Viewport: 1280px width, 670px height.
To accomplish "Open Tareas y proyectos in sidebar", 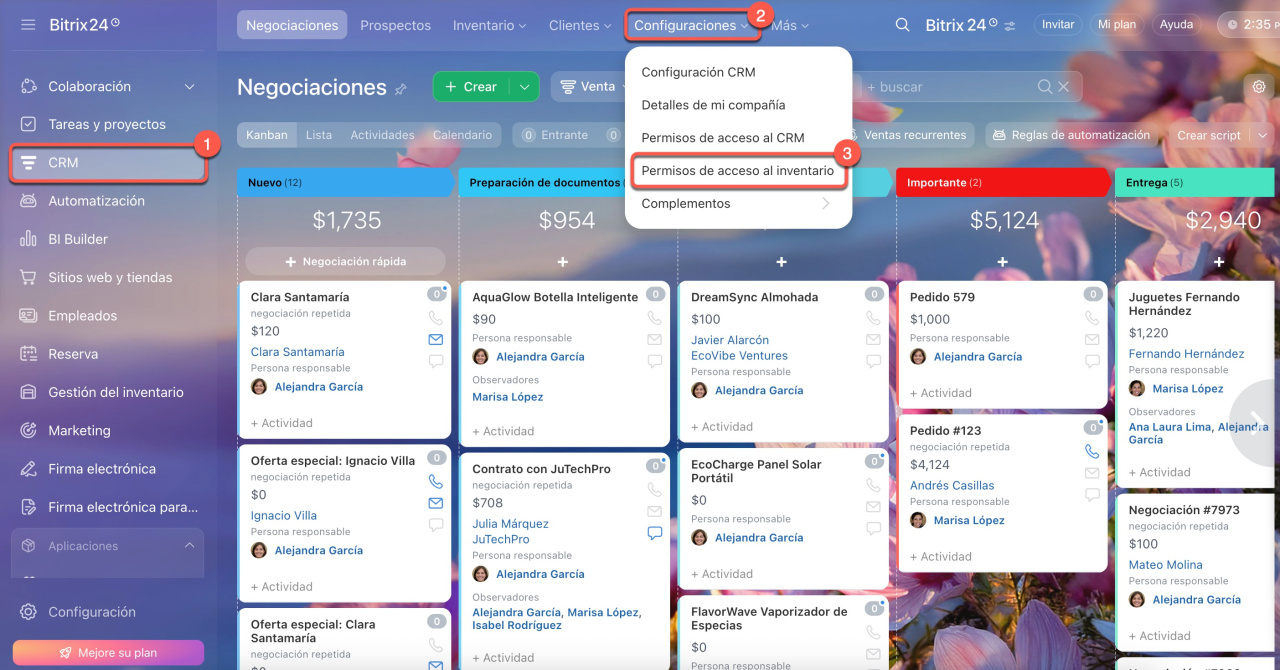I will click(108, 125).
